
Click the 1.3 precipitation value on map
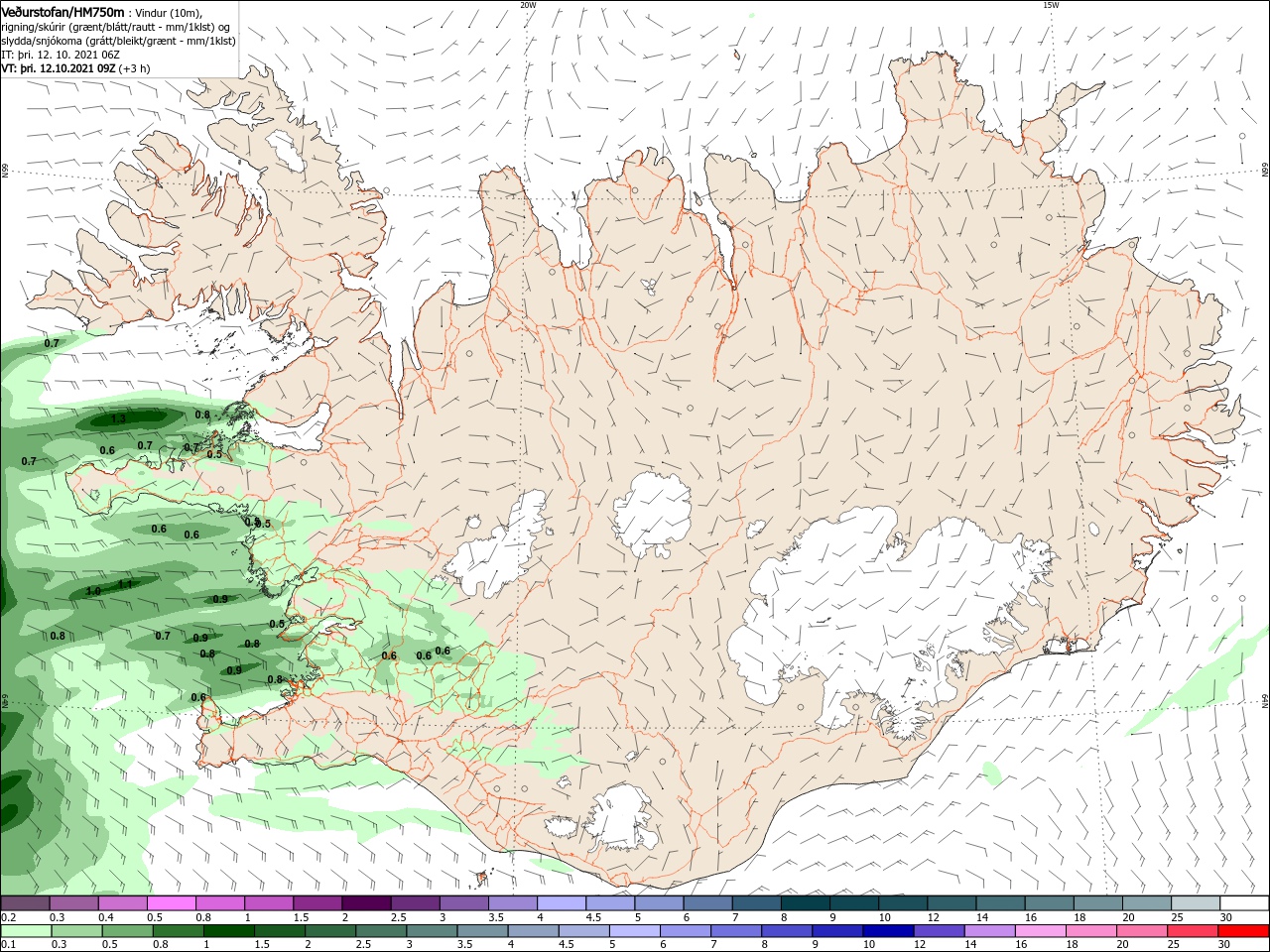point(118,419)
